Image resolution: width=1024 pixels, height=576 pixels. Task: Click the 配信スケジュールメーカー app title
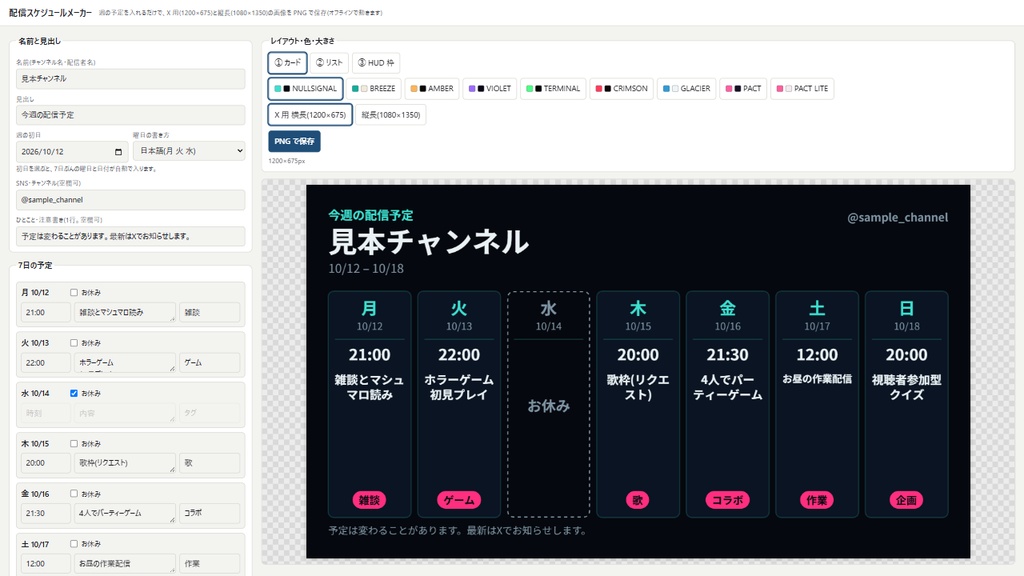pyautogui.click(x=50, y=12)
